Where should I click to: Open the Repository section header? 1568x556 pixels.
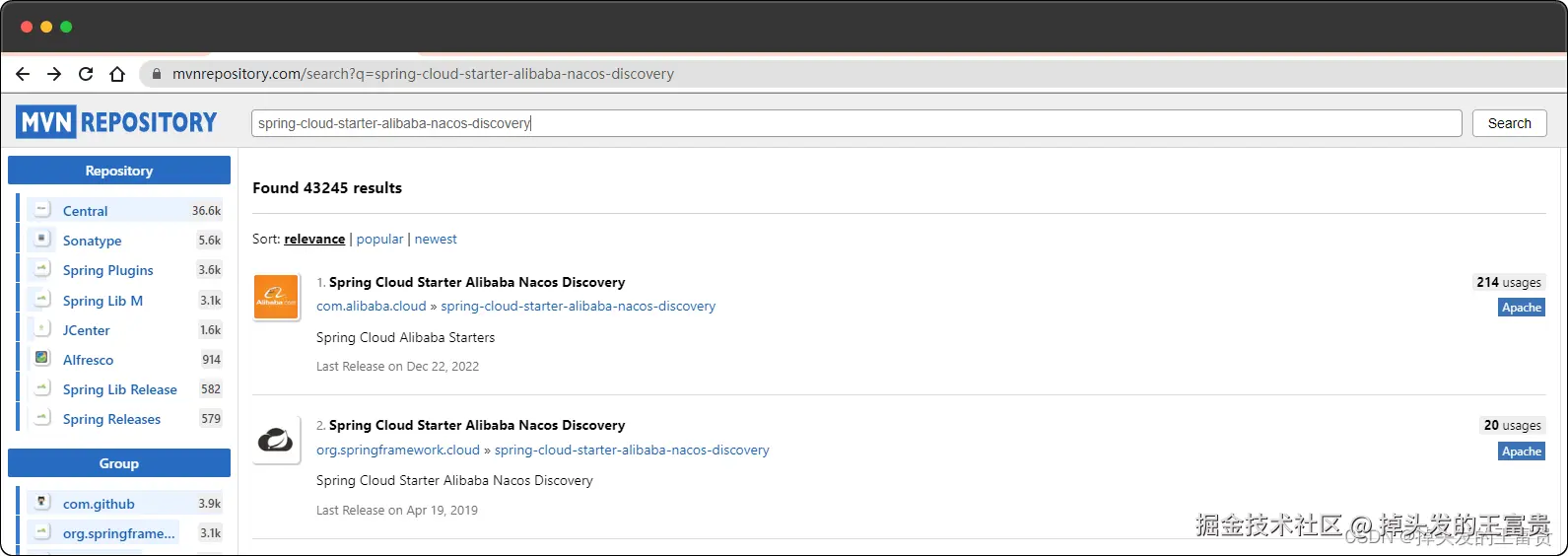[119, 171]
